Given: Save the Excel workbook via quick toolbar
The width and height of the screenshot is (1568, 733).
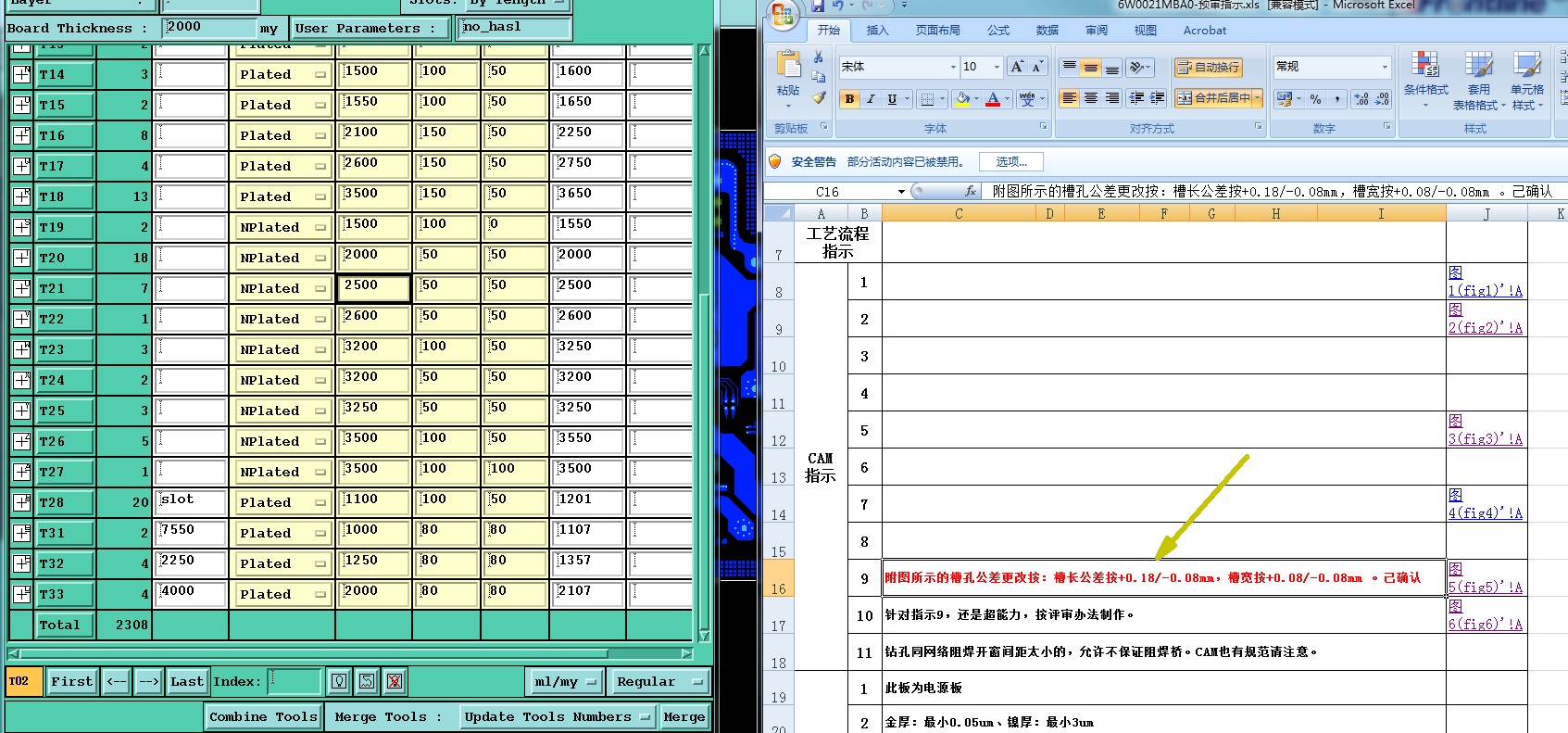Looking at the screenshot, I should (x=818, y=6).
